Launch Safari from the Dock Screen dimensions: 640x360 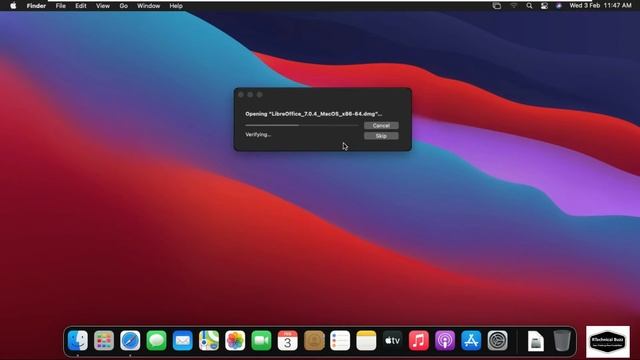130,340
